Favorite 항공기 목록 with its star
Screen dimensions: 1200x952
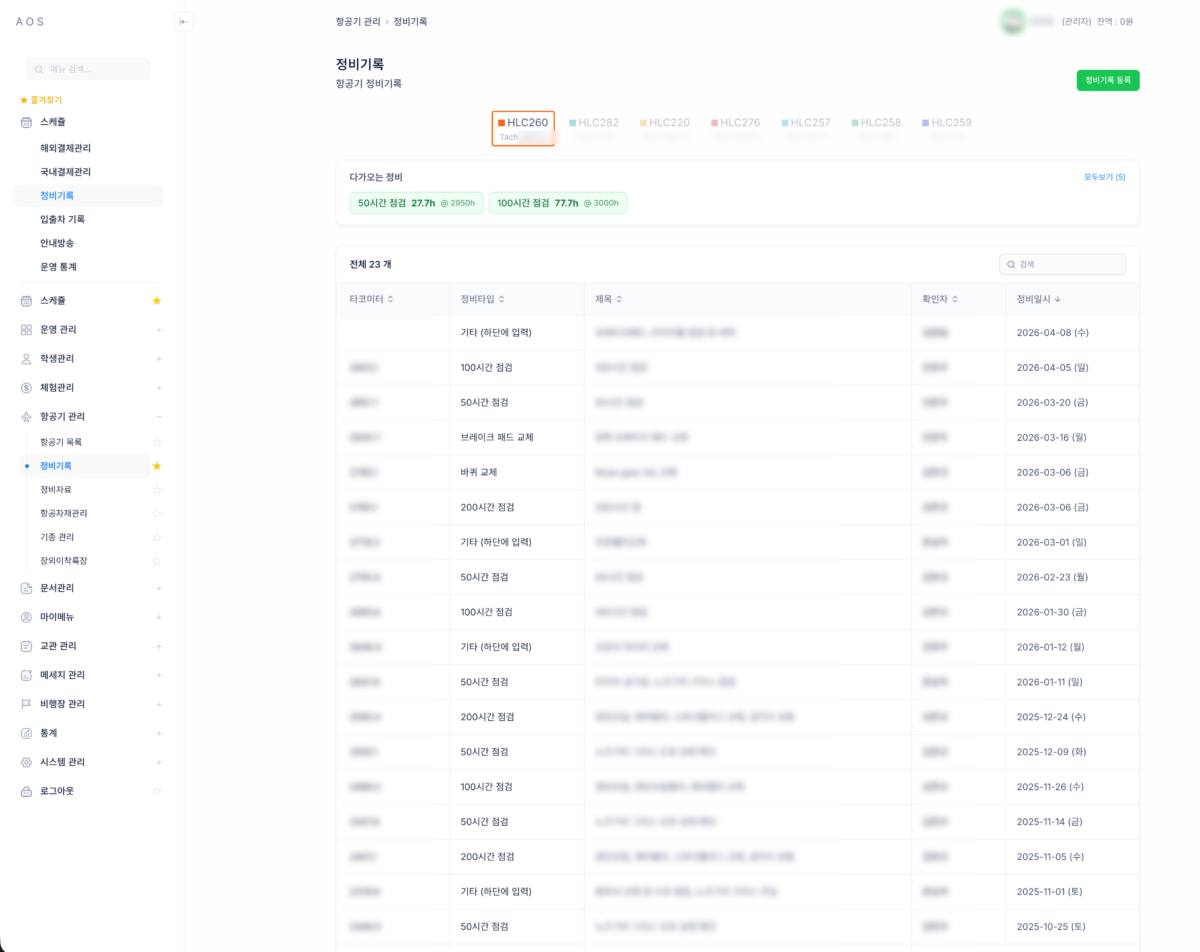pos(156,442)
